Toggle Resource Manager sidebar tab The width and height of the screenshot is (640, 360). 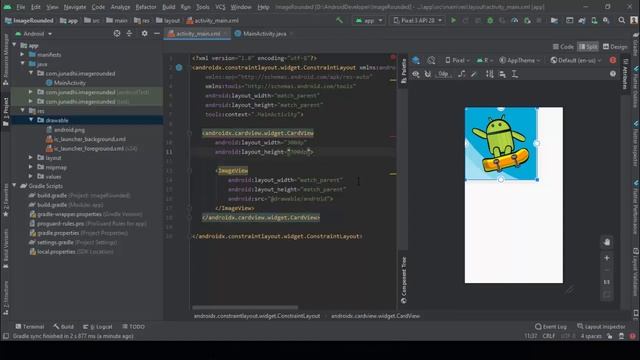6,60
